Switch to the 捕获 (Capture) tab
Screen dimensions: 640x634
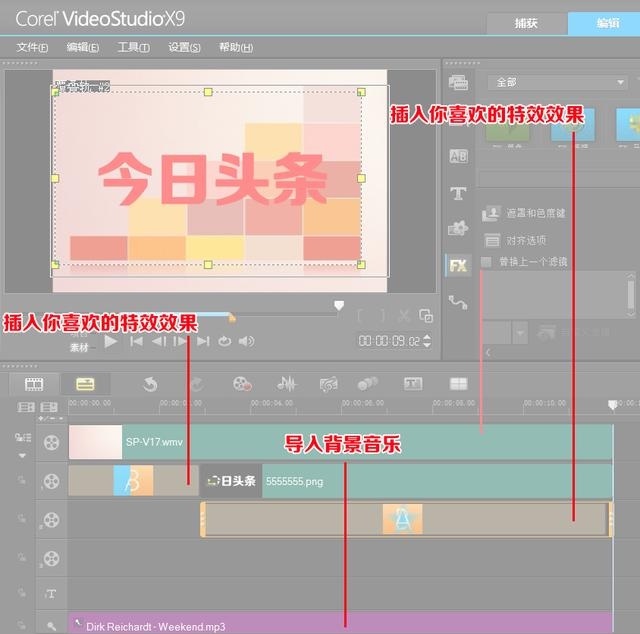click(527, 23)
